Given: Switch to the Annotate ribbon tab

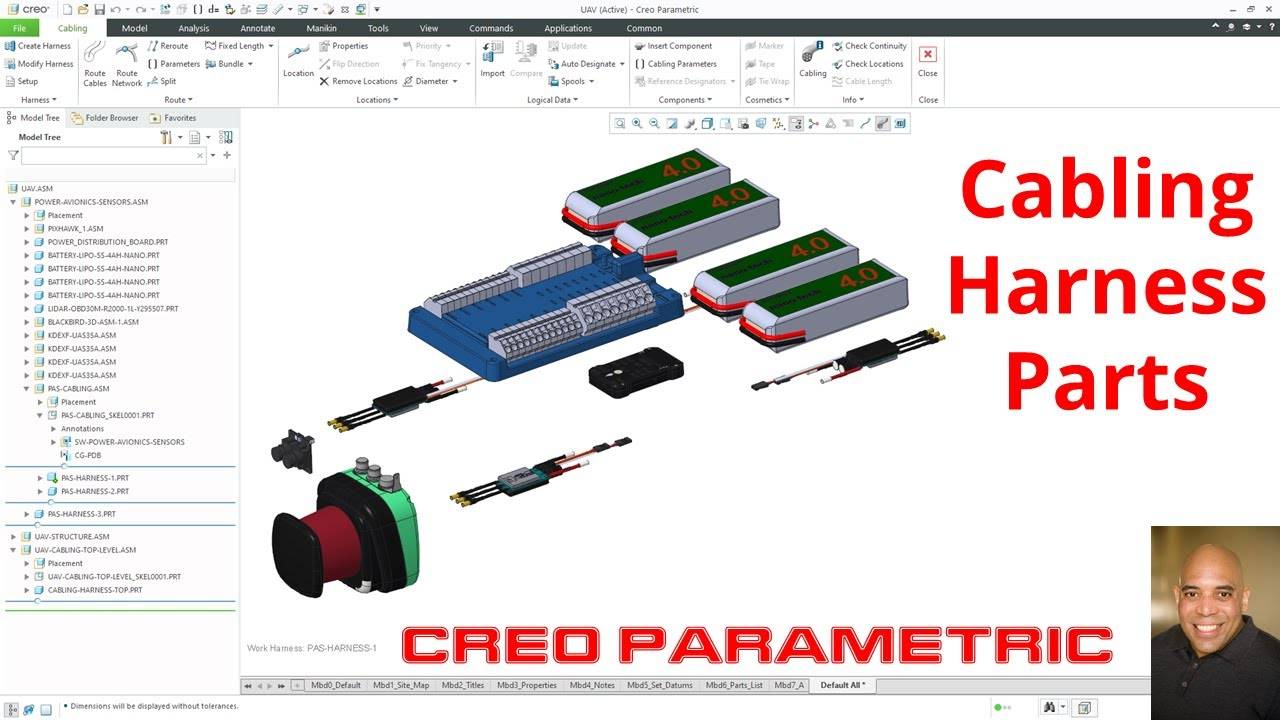Looking at the screenshot, I should tap(258, 28).
